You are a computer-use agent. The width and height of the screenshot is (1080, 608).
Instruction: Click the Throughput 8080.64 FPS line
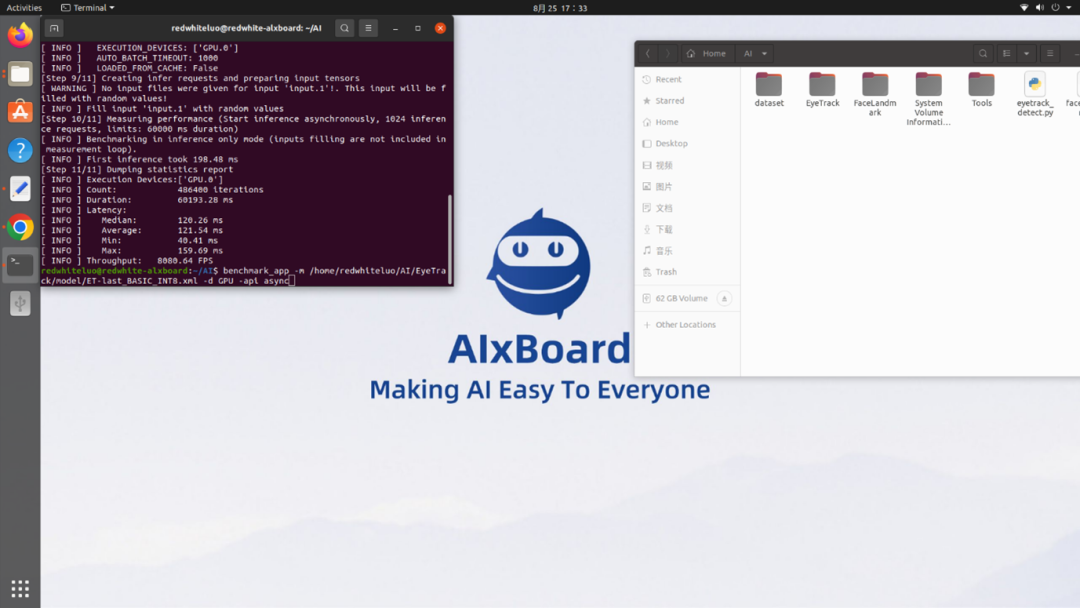tap(127, 261)
